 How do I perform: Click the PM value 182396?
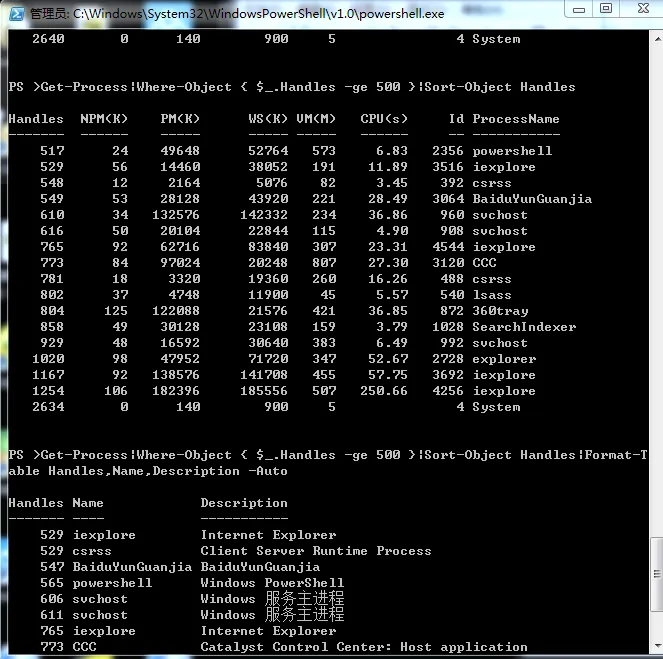point(176,391)
